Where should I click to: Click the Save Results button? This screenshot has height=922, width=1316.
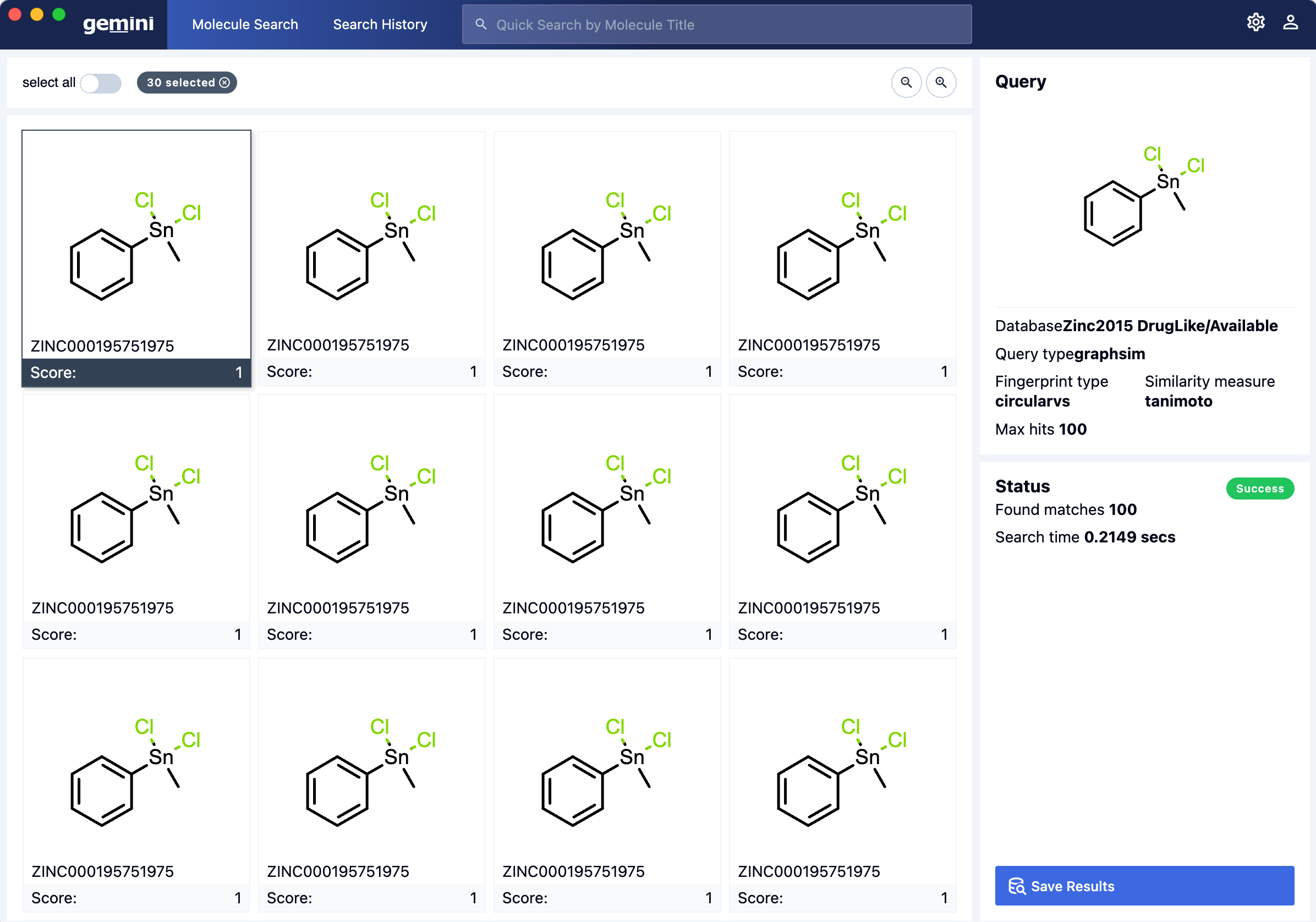1144,886
